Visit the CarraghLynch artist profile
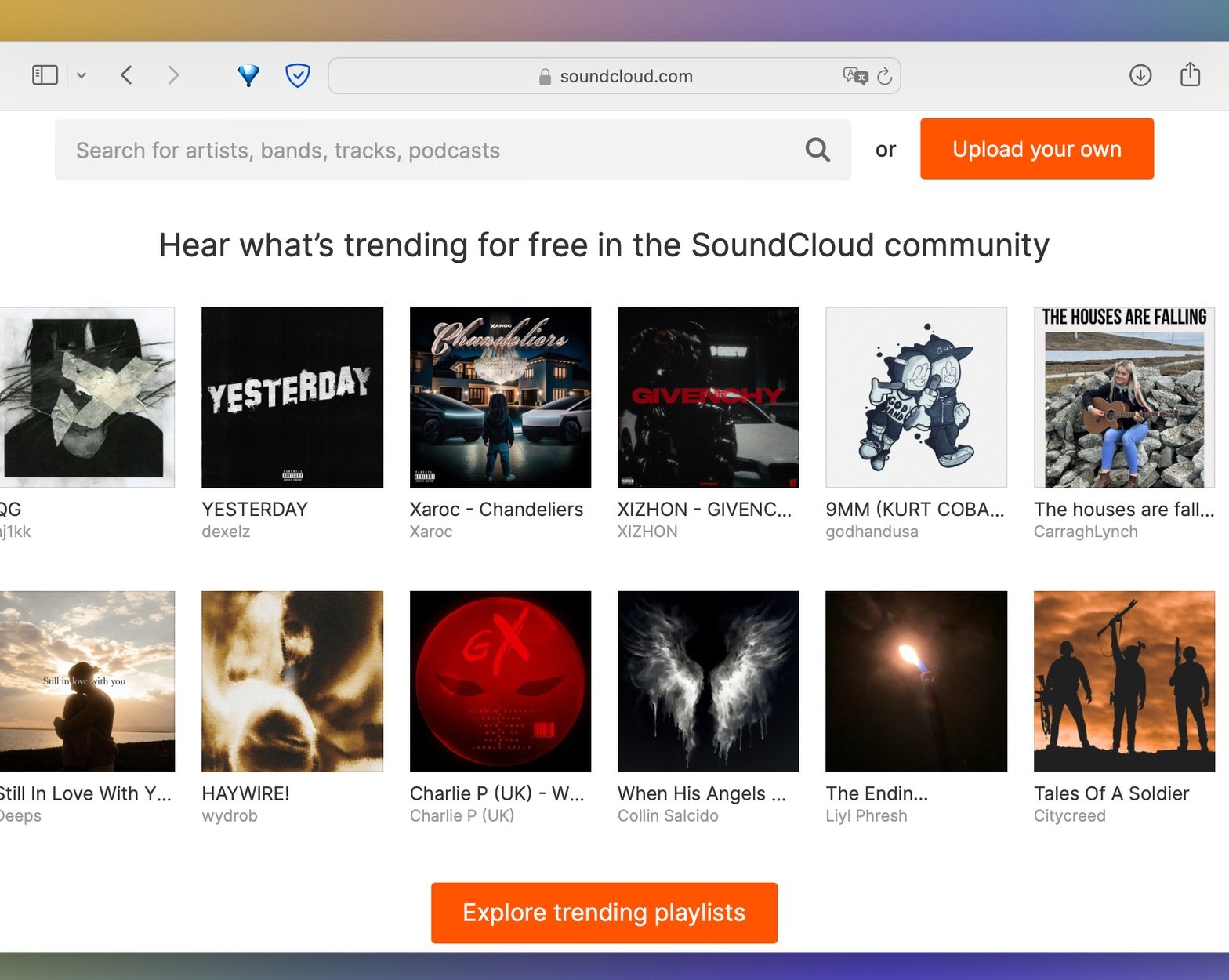Screen dimensions: 1229x980 1086,532
